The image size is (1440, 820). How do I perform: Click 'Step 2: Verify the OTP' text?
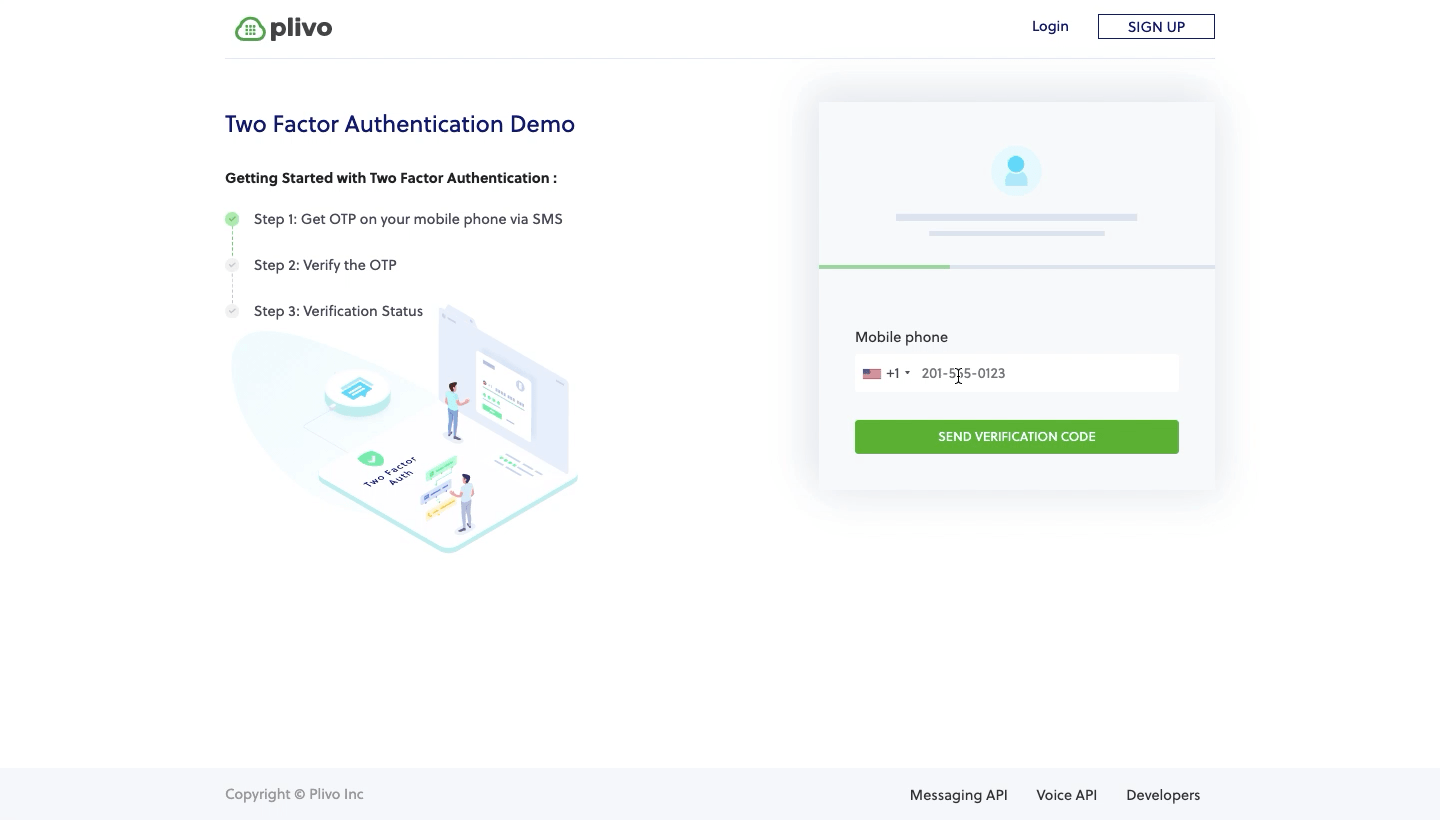pyautogui.click(x=325, y=265)
